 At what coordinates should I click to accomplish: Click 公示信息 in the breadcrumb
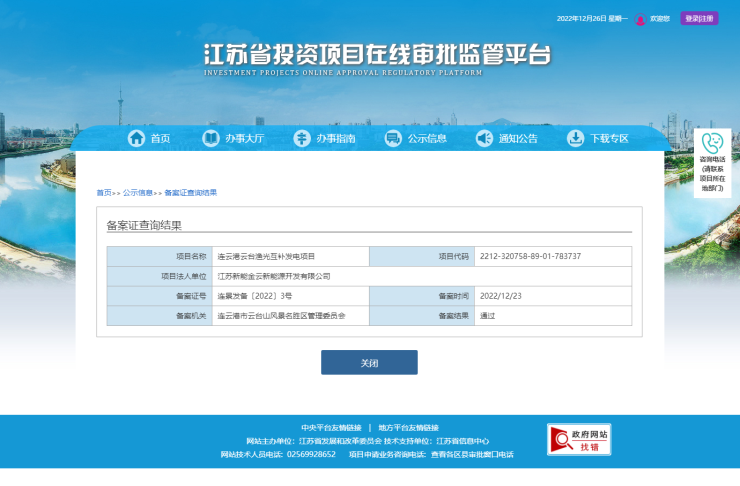[x=137, y=193]
